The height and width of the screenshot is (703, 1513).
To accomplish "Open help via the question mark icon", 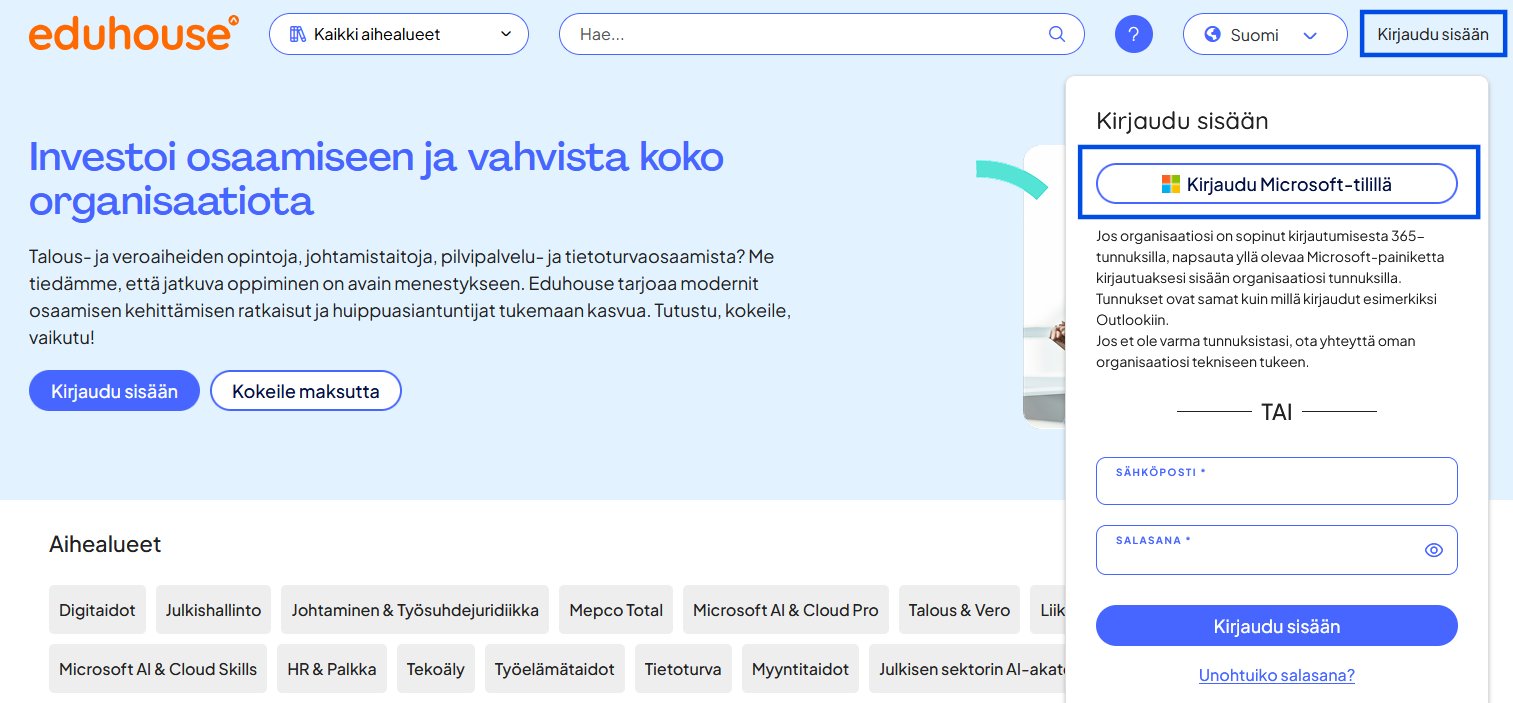I will 1134,34.
